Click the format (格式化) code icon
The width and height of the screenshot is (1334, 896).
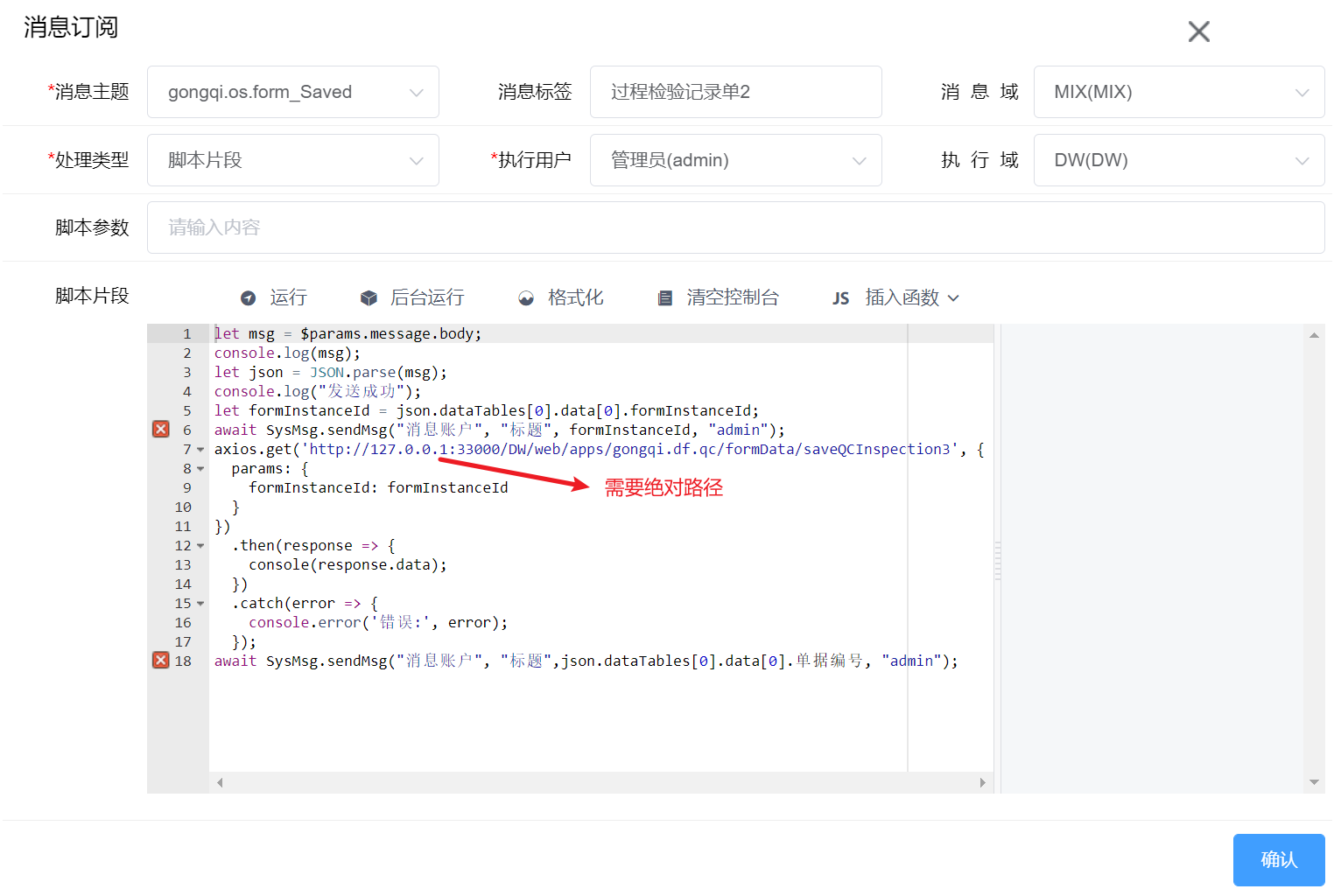(526, 298)
